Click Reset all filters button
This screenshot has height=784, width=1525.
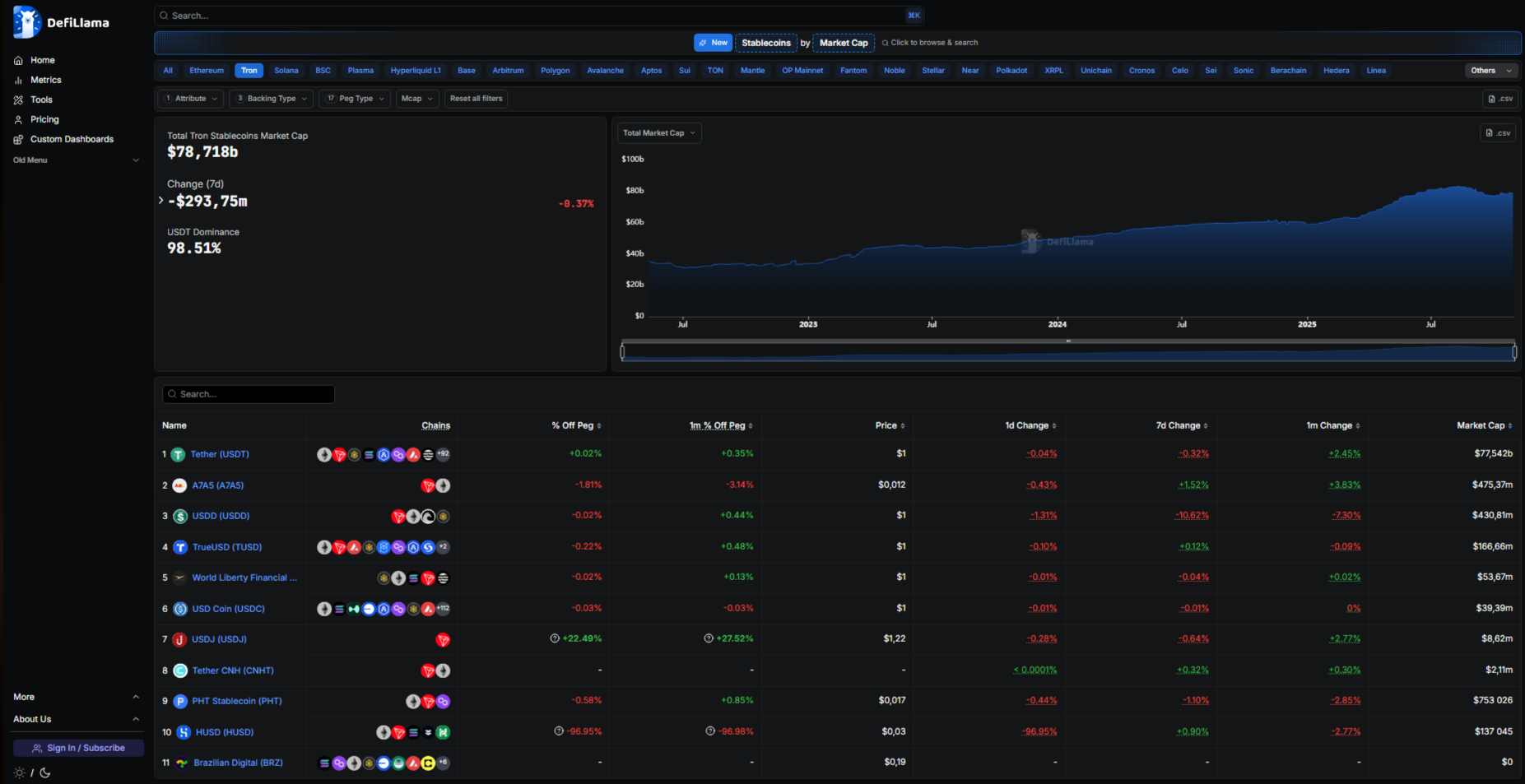(x=476, y=99)
